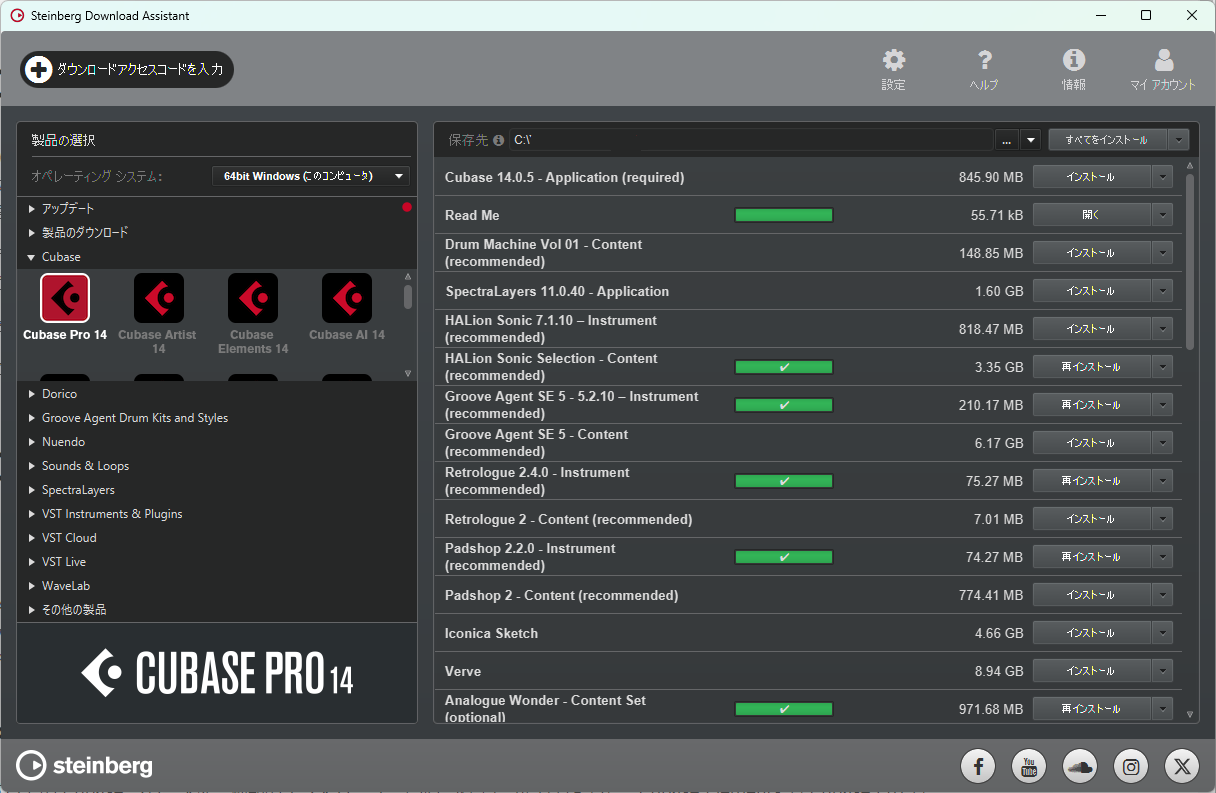Click the 保存先 path input field
The image size is (1216, 793).
(751, 140)
